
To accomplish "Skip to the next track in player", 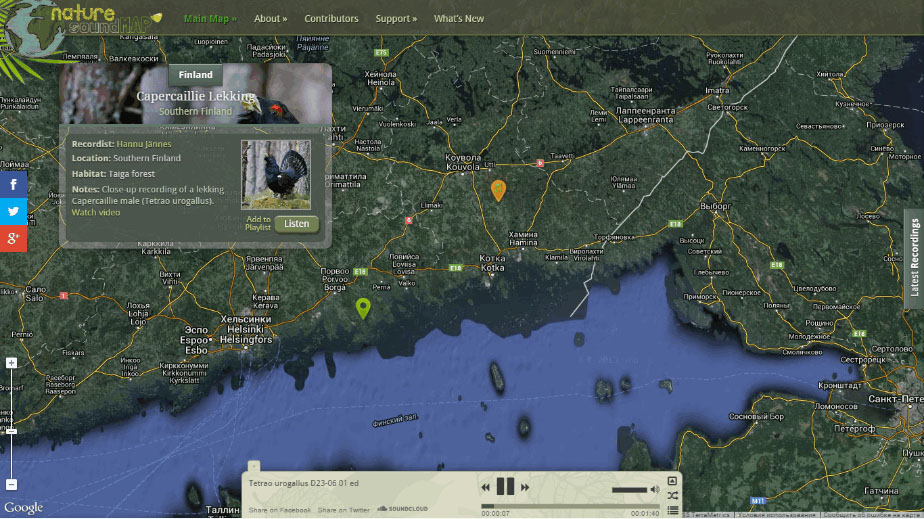I will coord(524,487).
